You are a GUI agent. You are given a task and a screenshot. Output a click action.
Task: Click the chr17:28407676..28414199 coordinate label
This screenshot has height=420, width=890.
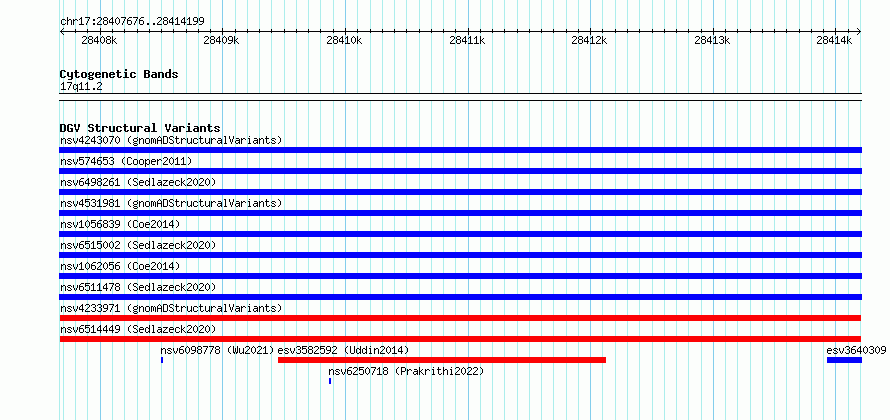pyautogui.click(x=132, y=22)
